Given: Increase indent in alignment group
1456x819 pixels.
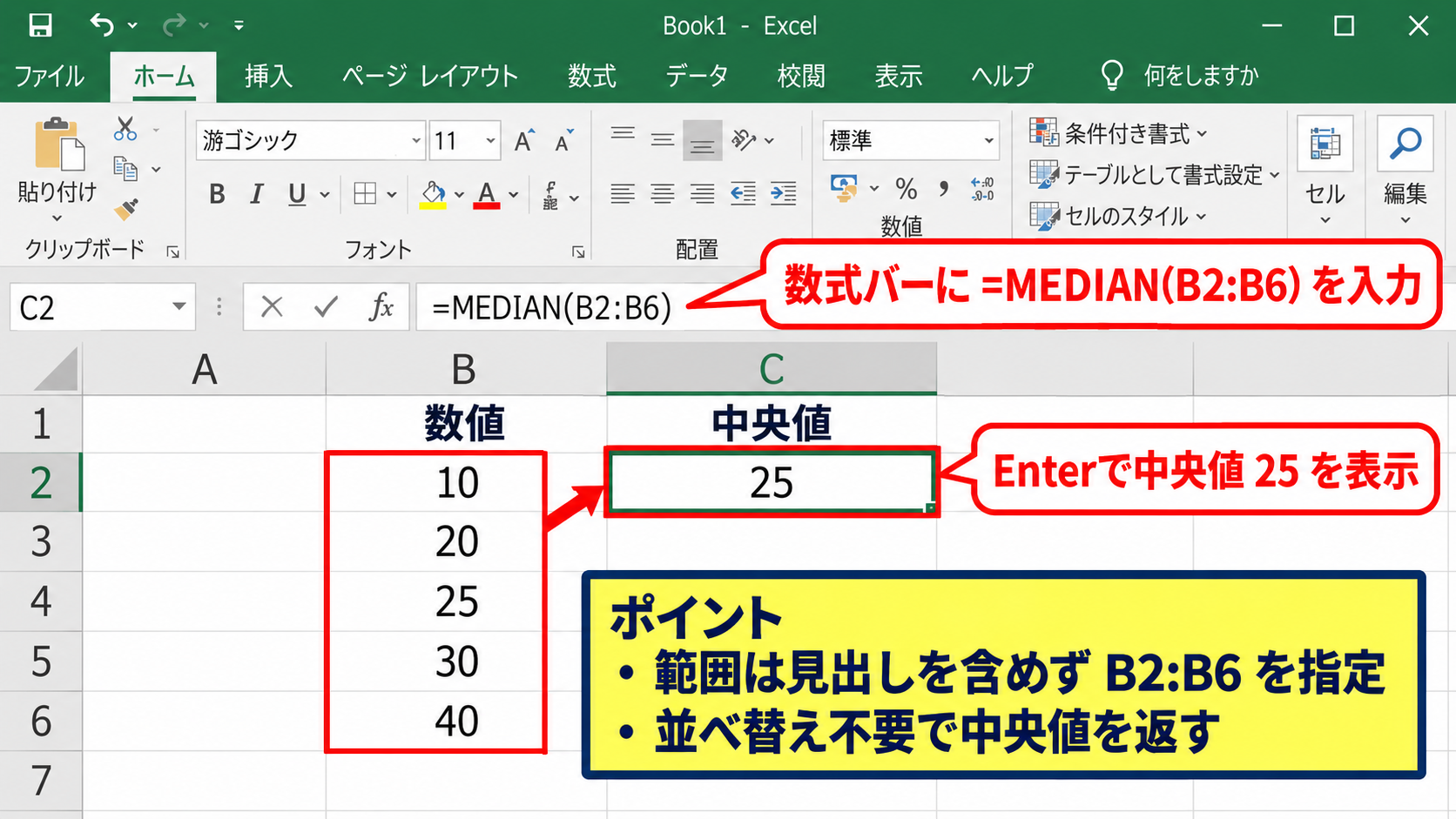Looking at the screenshot, I should pos(784,193).
